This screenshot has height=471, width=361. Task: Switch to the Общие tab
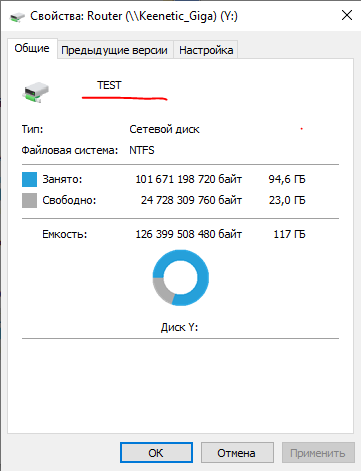32,48
